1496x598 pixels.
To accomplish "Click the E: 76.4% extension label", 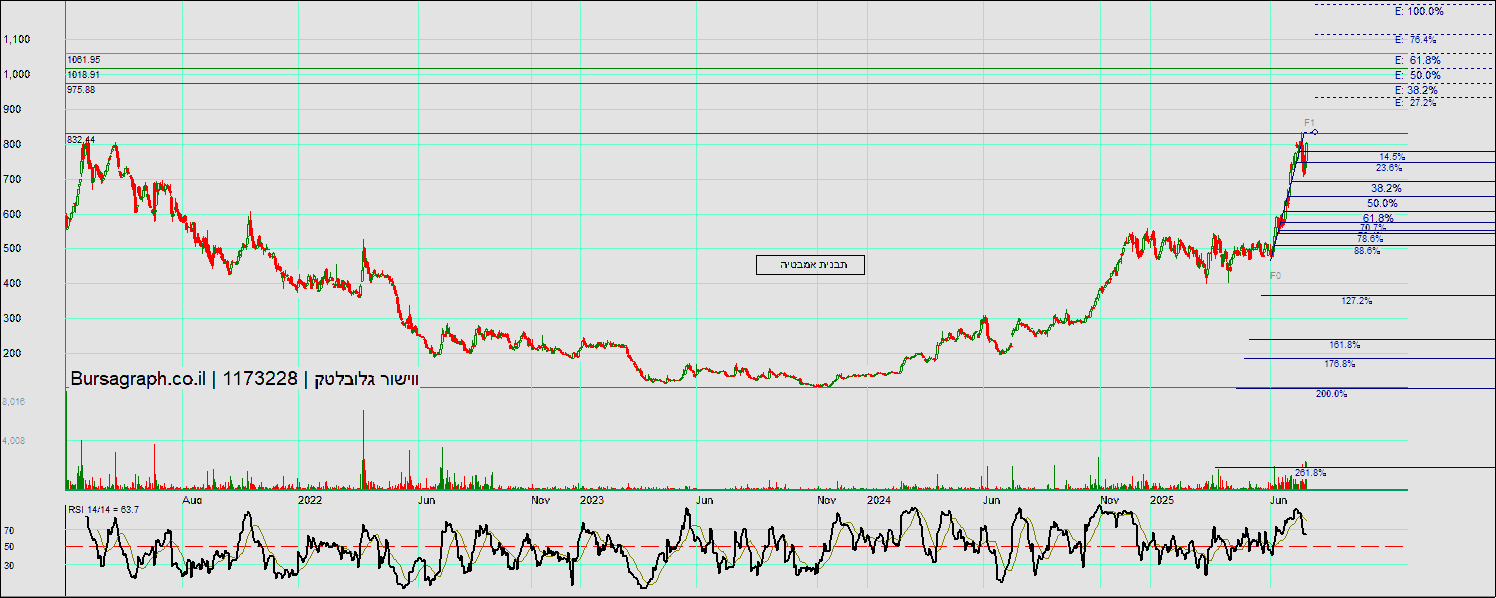I will coord(1415,40).
